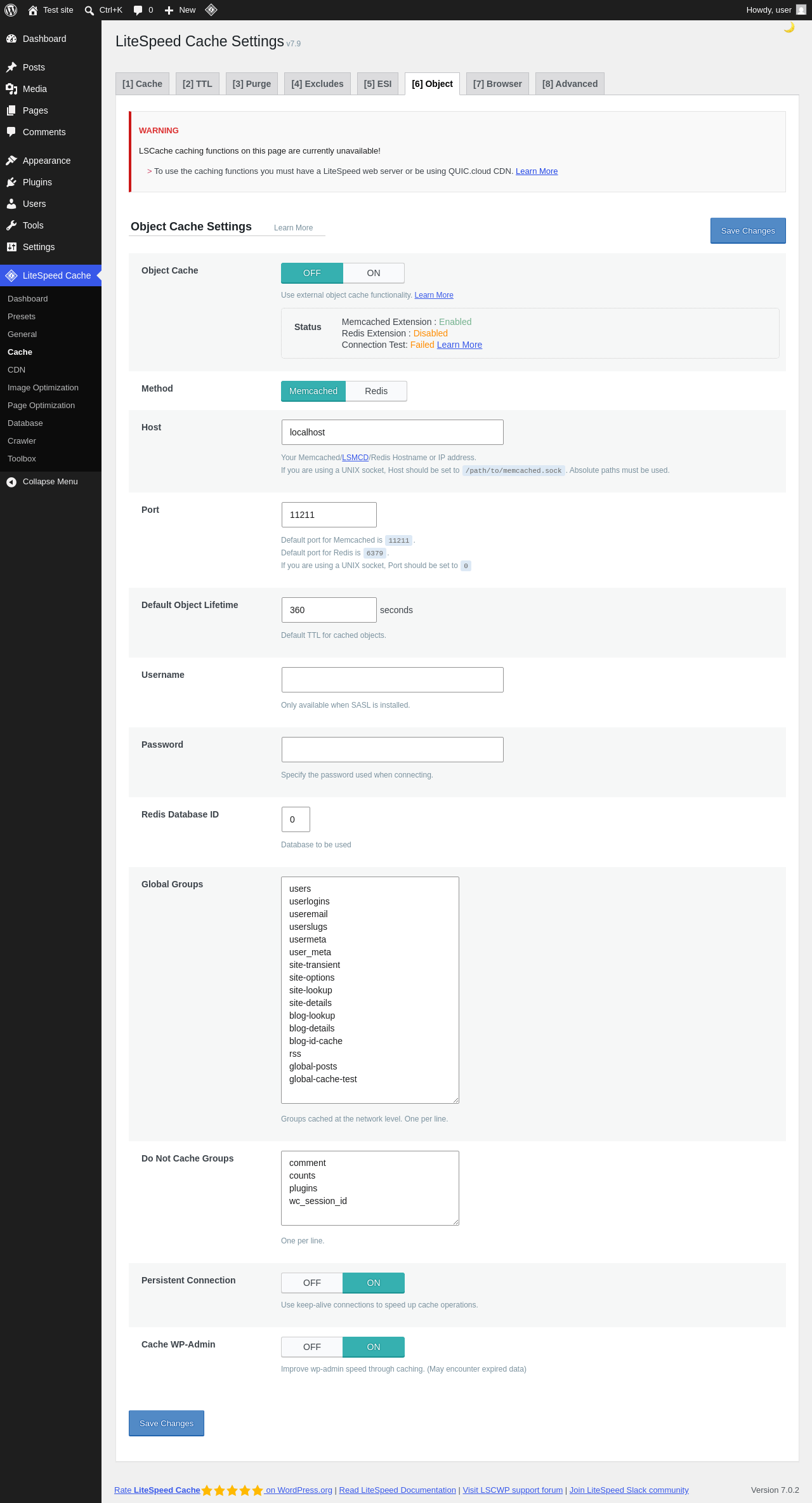Click into the Host input field

coord(393,432)
